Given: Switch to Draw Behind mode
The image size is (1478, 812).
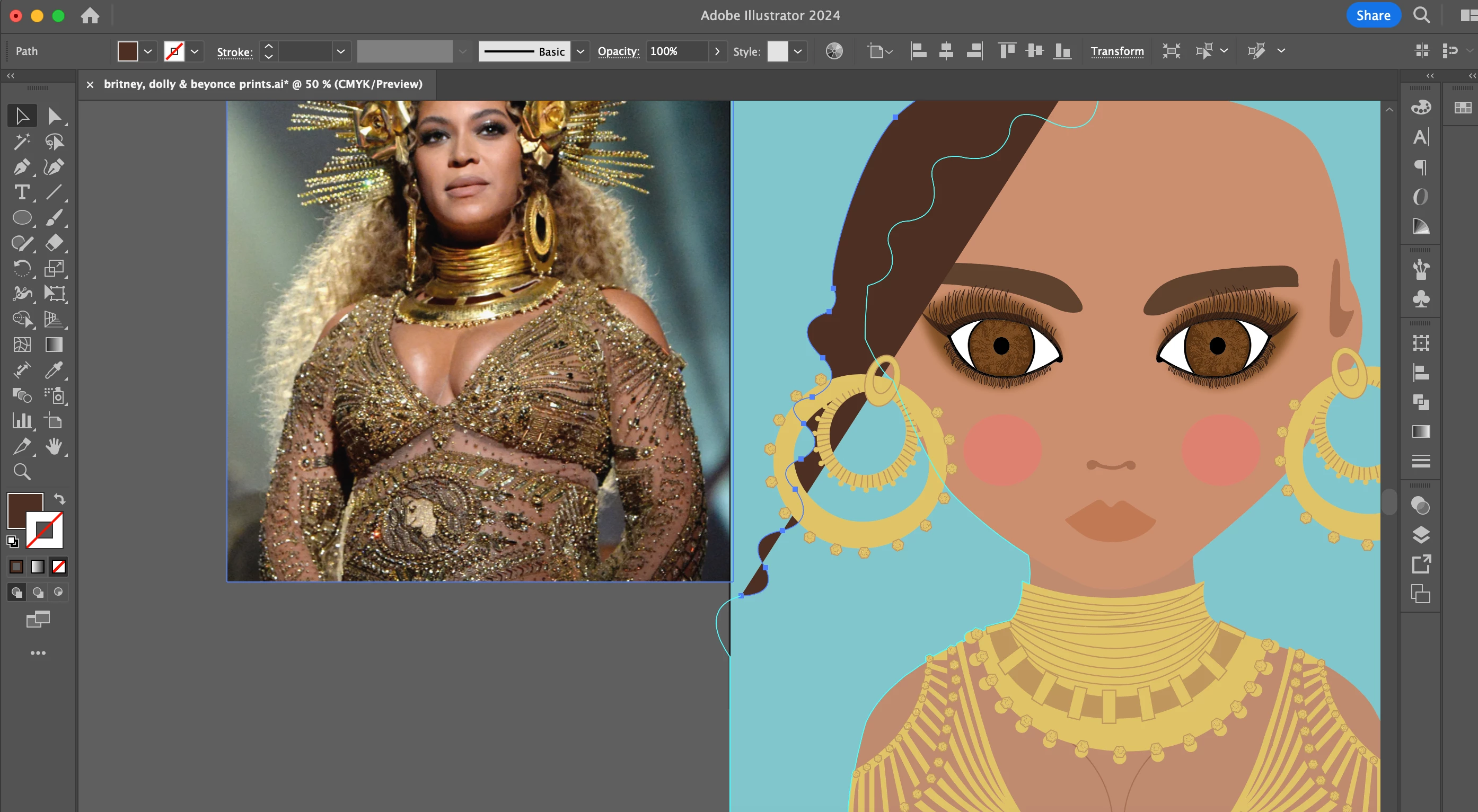Looking at the screenshot, I should tap(38, 593).
